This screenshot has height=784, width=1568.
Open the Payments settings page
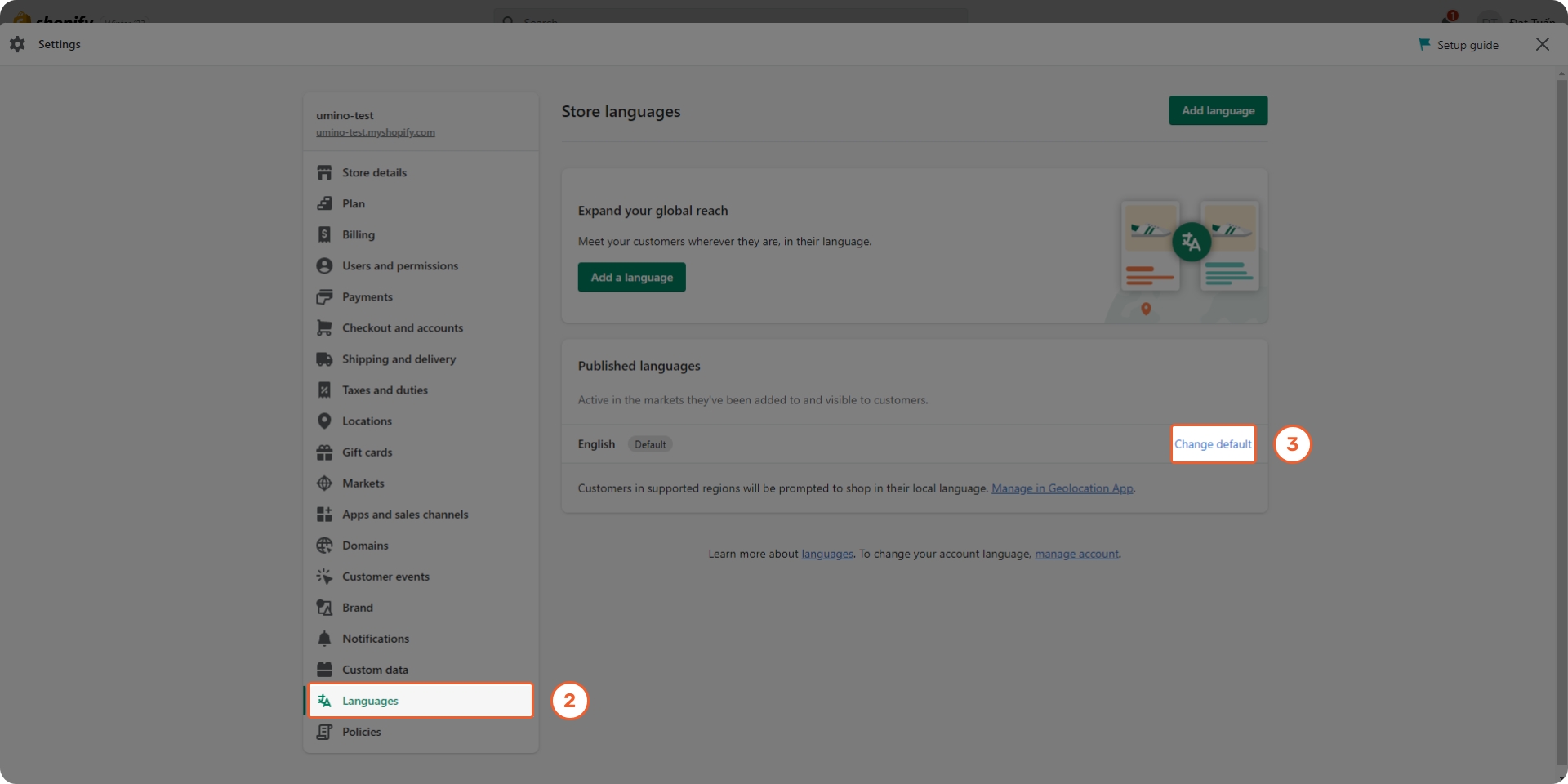click(367, 297)
